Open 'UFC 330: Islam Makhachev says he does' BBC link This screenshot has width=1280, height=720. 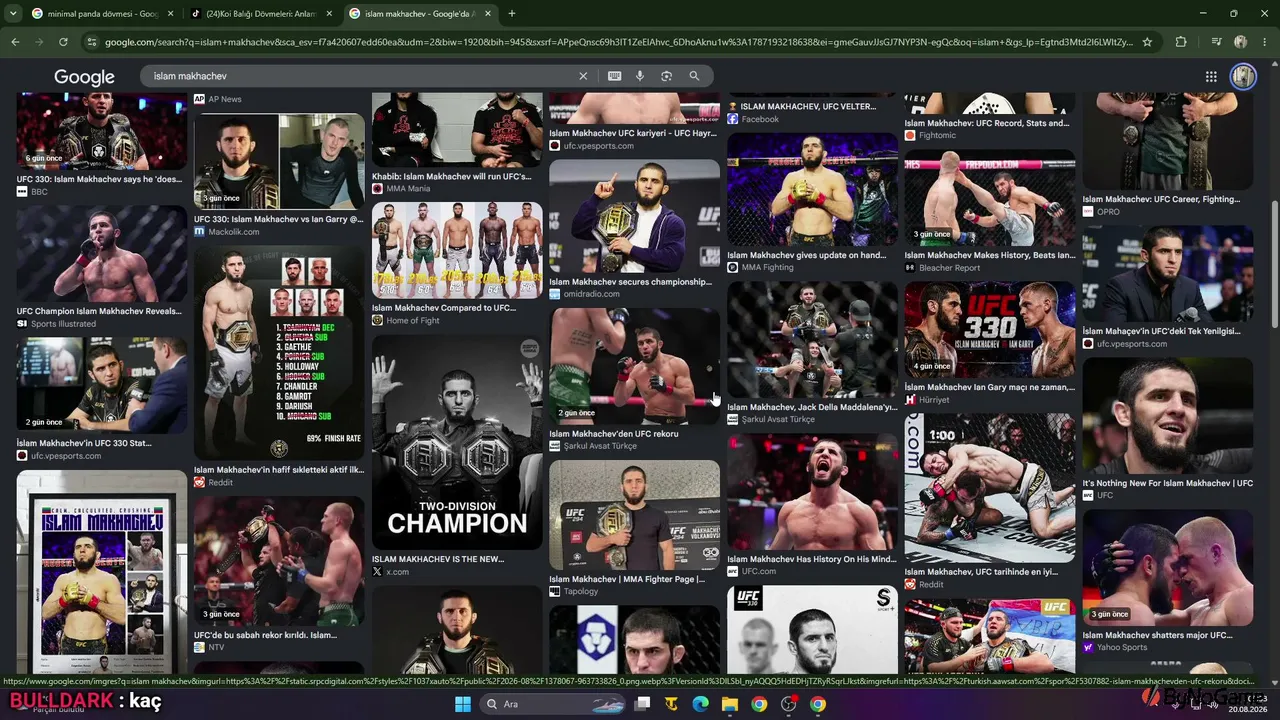(x=100, y=180)
